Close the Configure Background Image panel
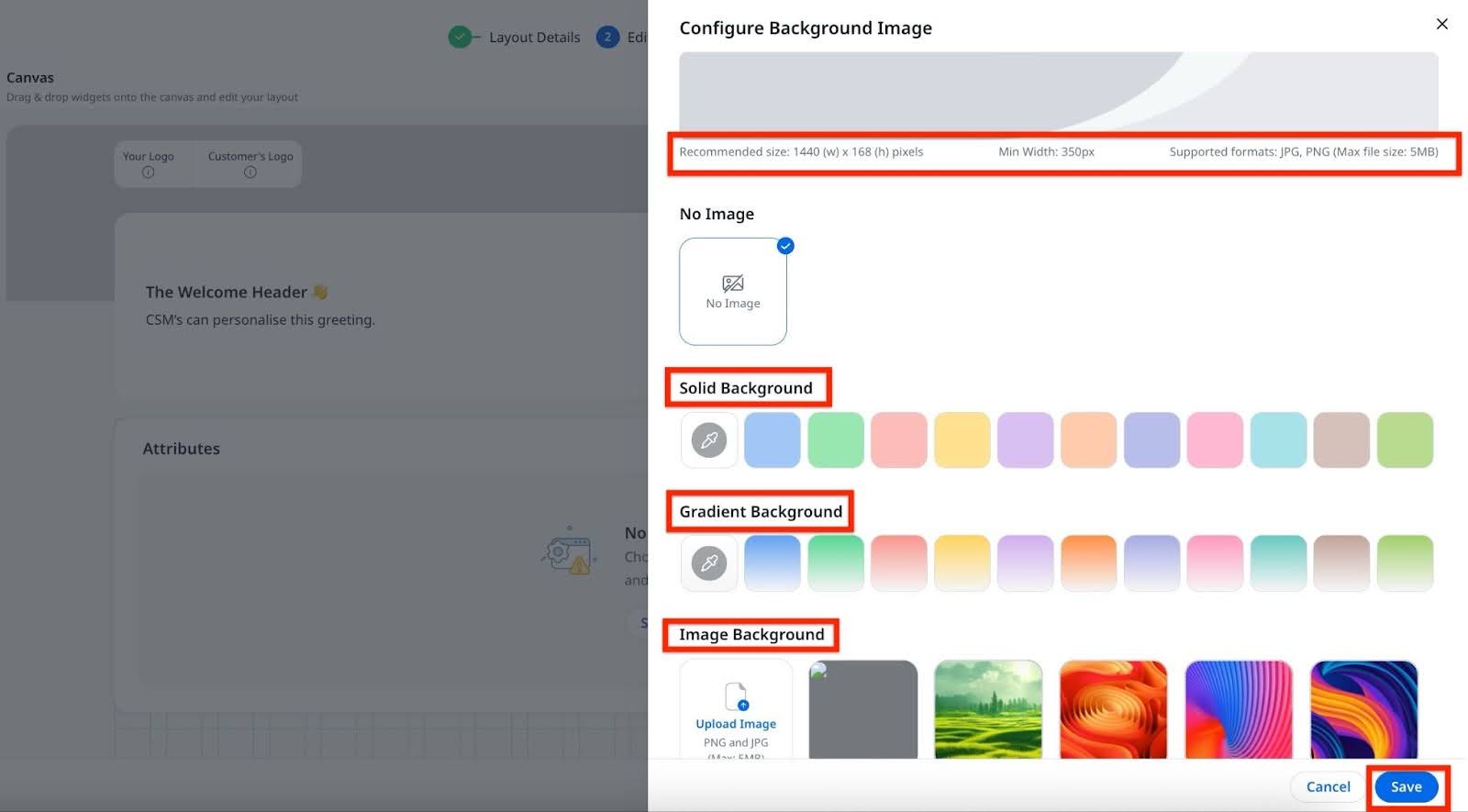This screenshot has width=1468, height=812. (x=1441, y=24)
